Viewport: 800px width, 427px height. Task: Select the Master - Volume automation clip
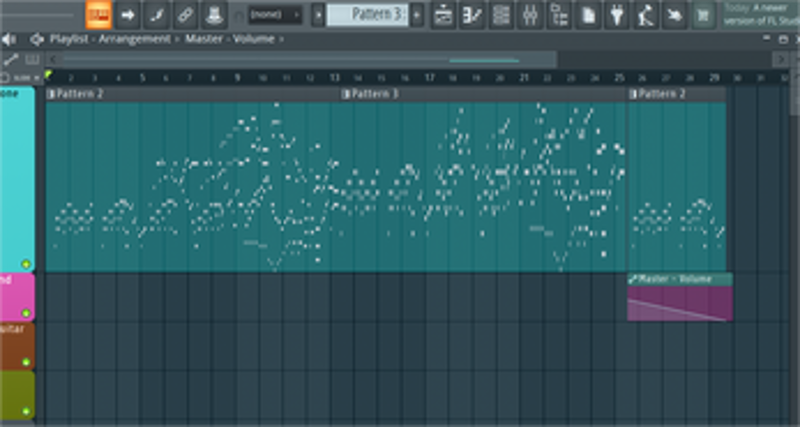[x=680, y=297]
